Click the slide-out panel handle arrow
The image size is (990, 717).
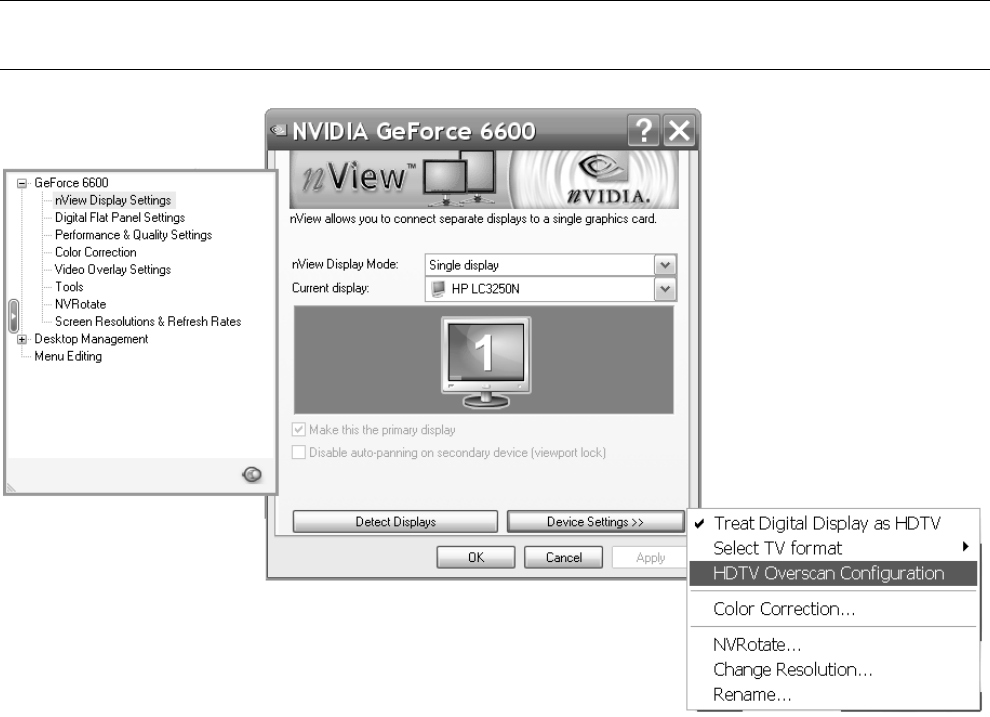click(x=13, y=316)
